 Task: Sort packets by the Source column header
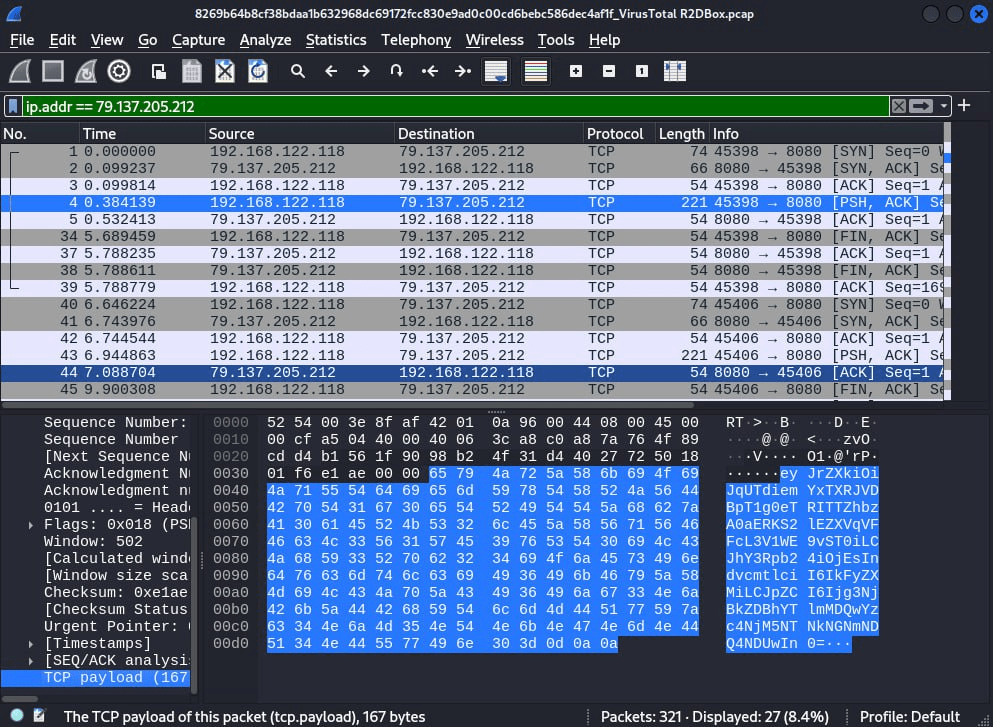[x=300, y=134]
